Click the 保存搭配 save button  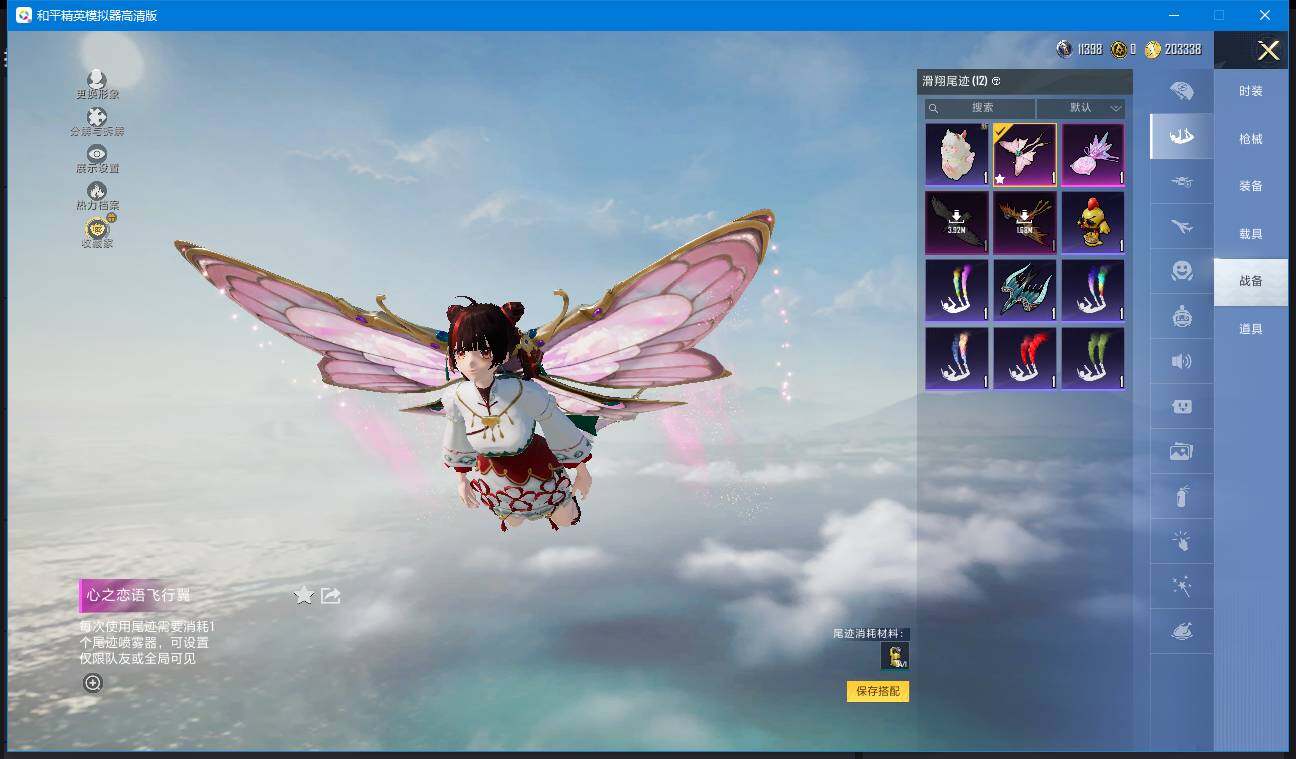pos(878,691)
